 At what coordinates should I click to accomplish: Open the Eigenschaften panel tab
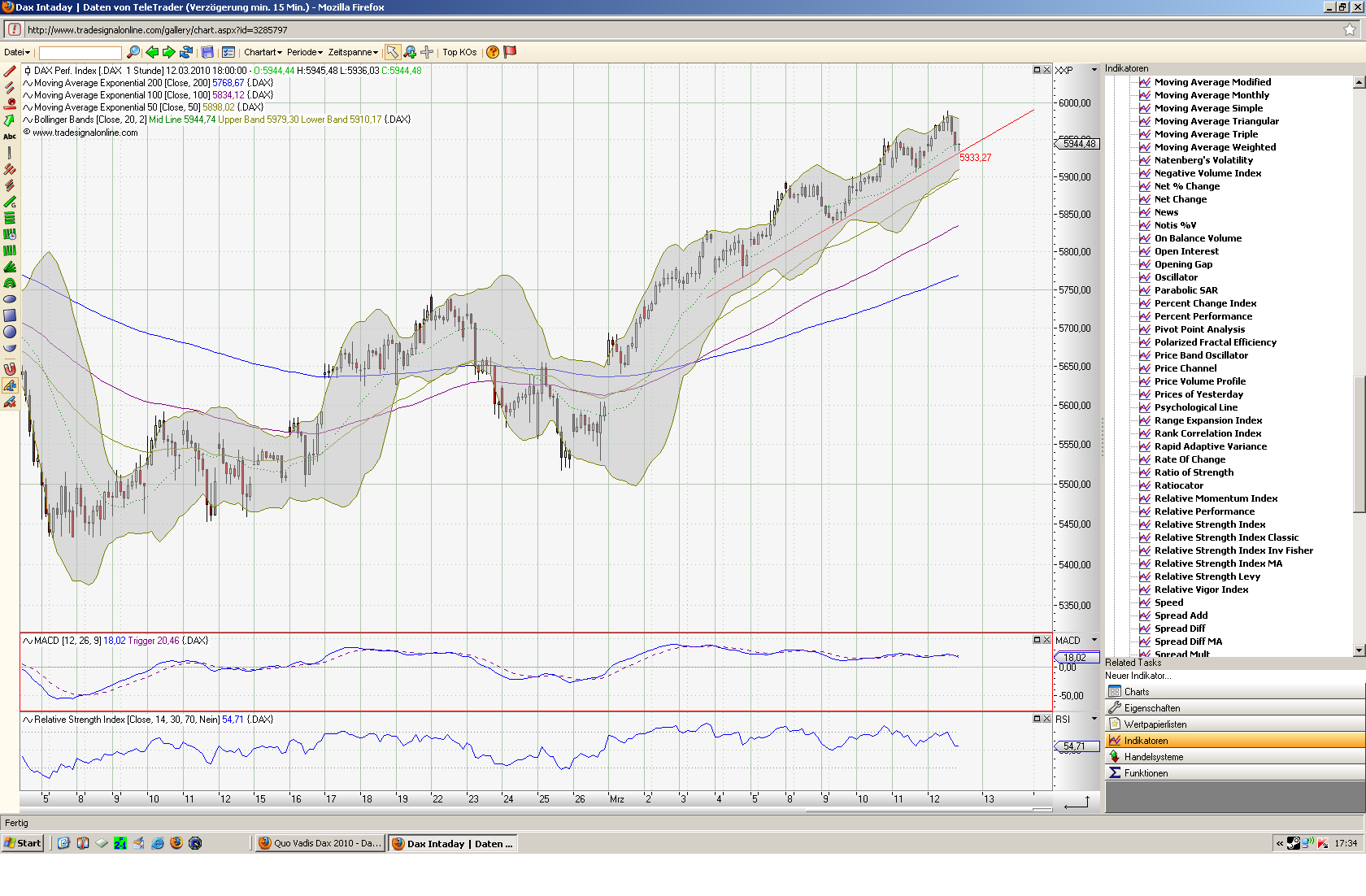click(x=1234, y=708)
